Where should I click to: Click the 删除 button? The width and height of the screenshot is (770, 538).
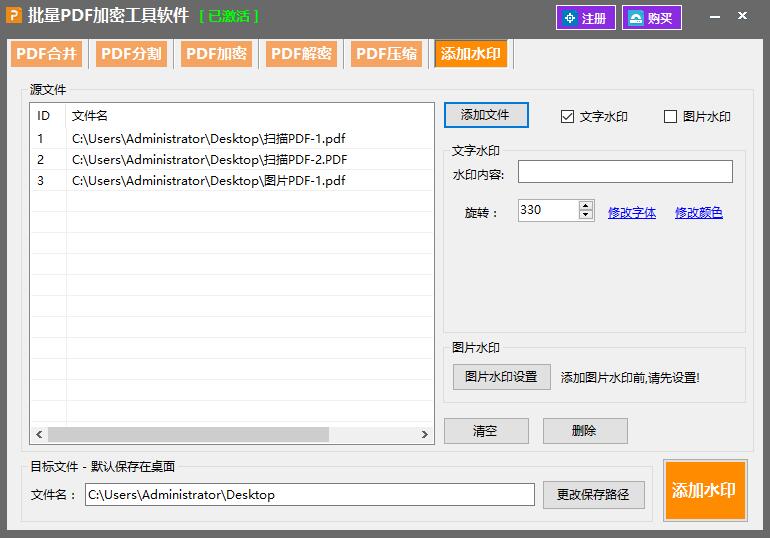[x=585, y=431]
